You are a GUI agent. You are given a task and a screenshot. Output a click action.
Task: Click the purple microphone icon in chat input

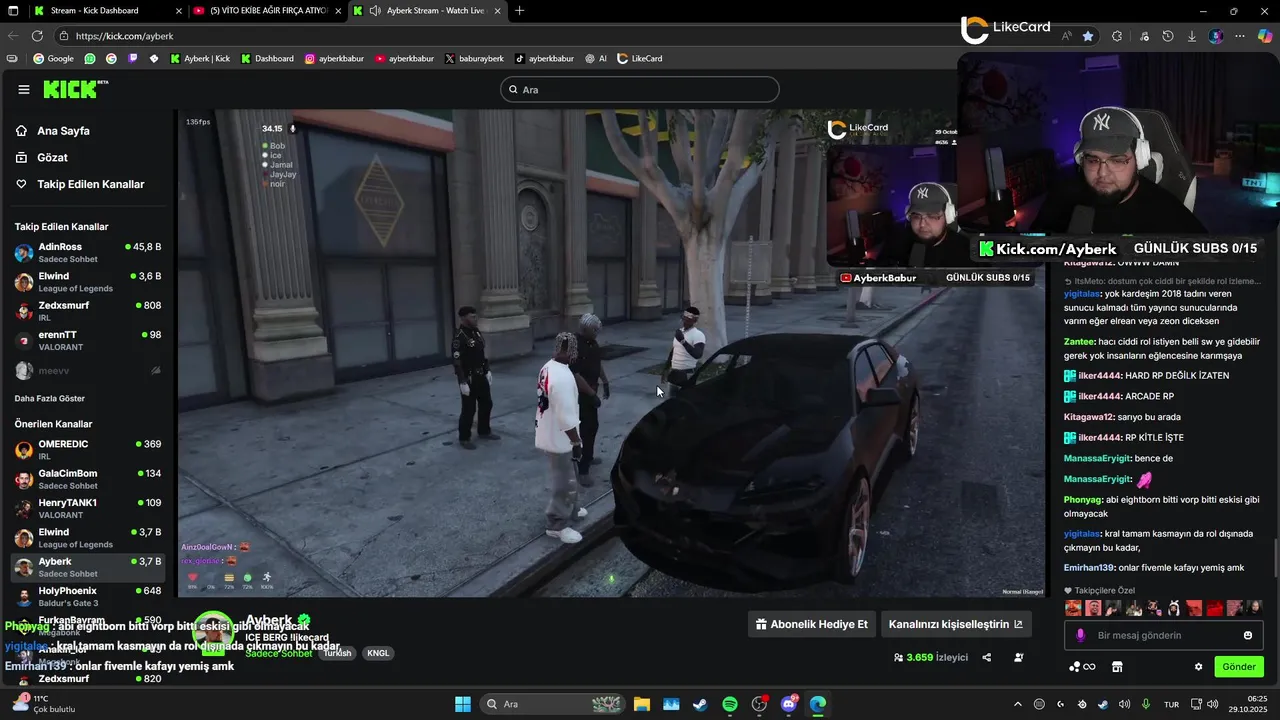[1080, 635]
